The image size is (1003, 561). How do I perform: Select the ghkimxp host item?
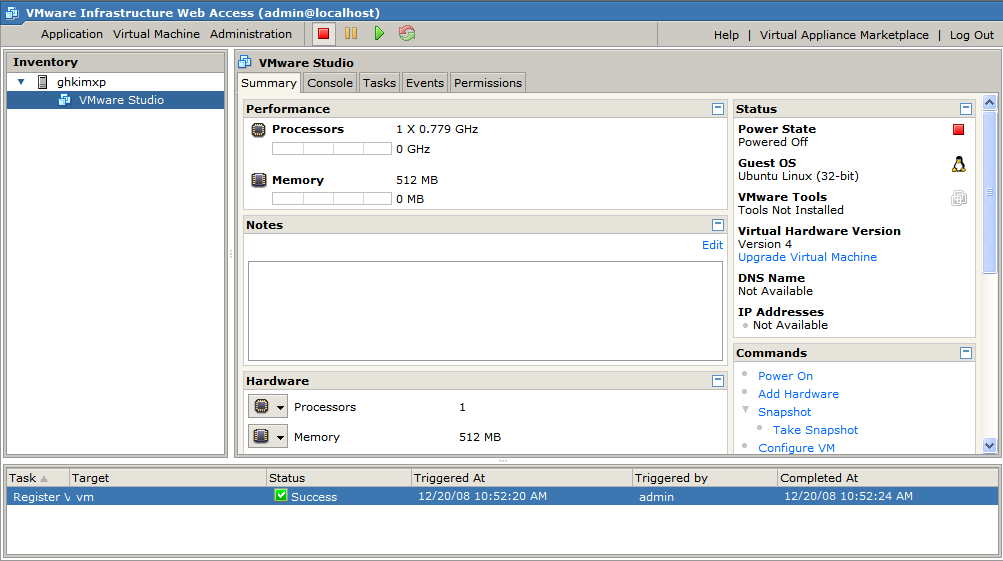[81, 82]
